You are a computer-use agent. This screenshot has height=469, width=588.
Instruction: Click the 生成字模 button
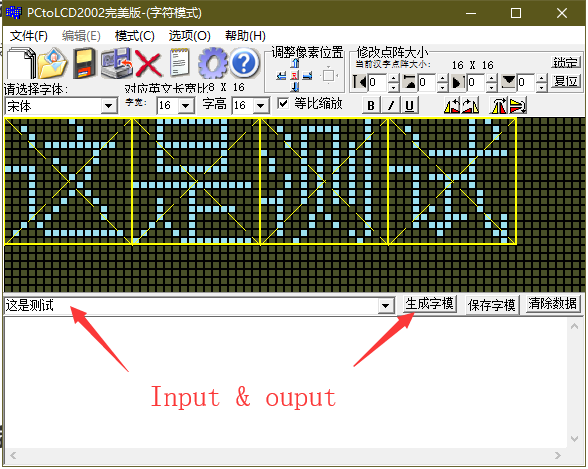click(429, 304)
